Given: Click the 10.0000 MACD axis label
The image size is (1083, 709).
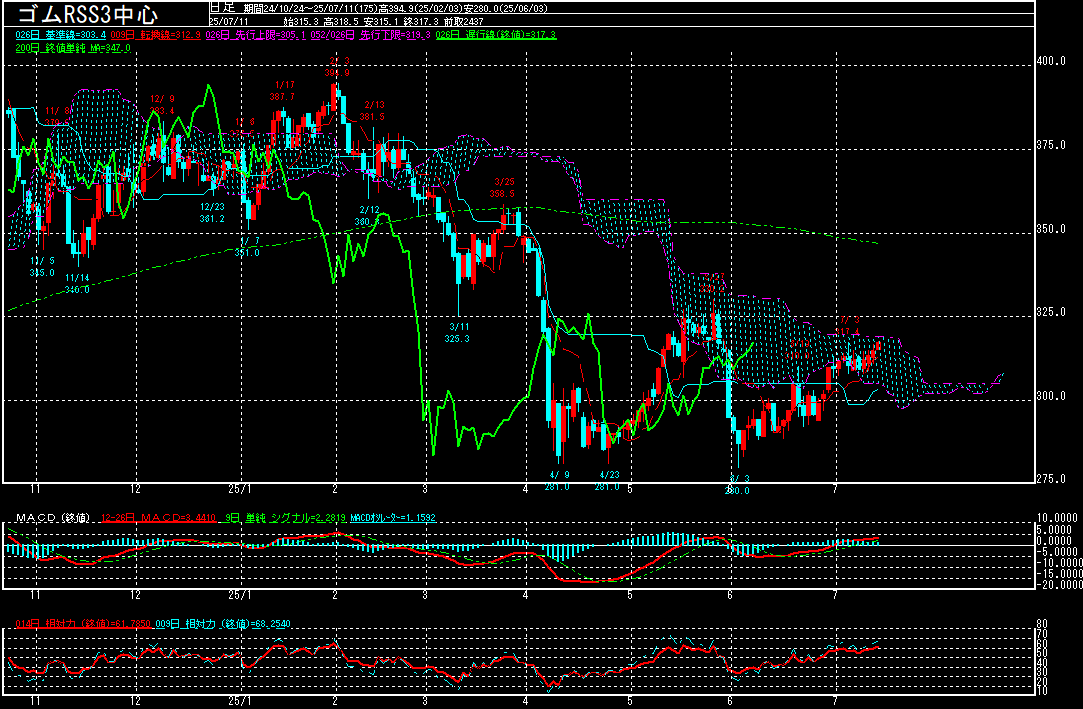Looking at the screenshot, I should (1057, 518).
